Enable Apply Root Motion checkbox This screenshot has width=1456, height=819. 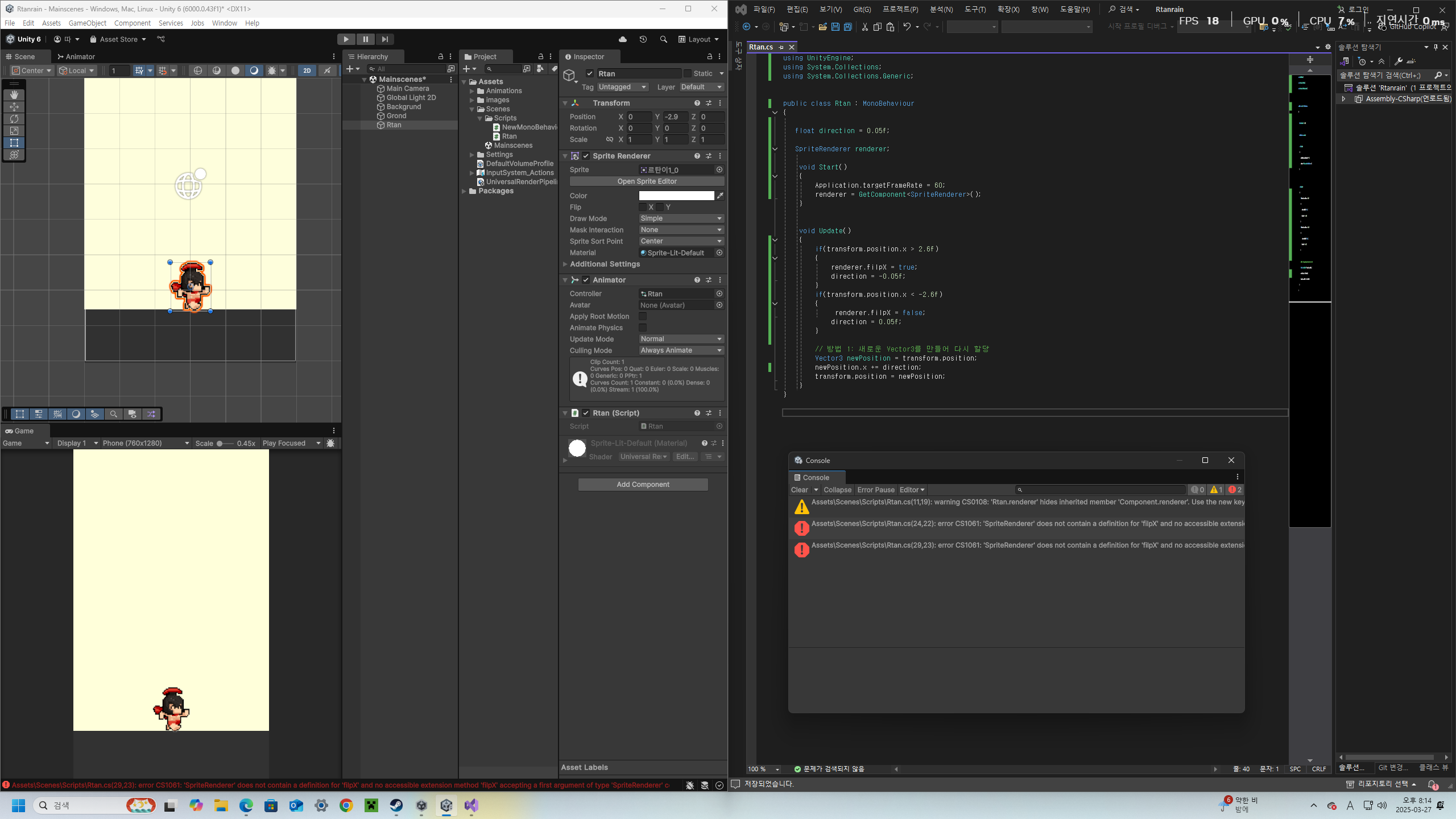pos(643,316)
